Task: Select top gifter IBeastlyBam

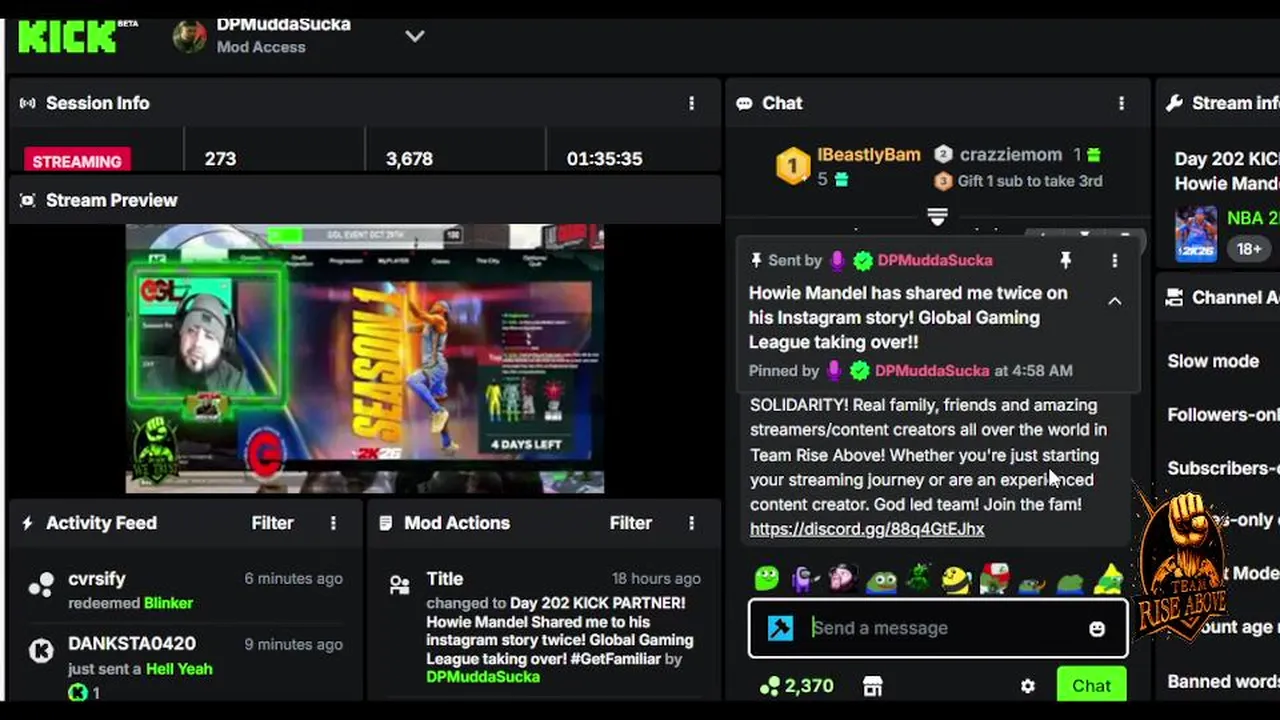Action: point(868,155)
